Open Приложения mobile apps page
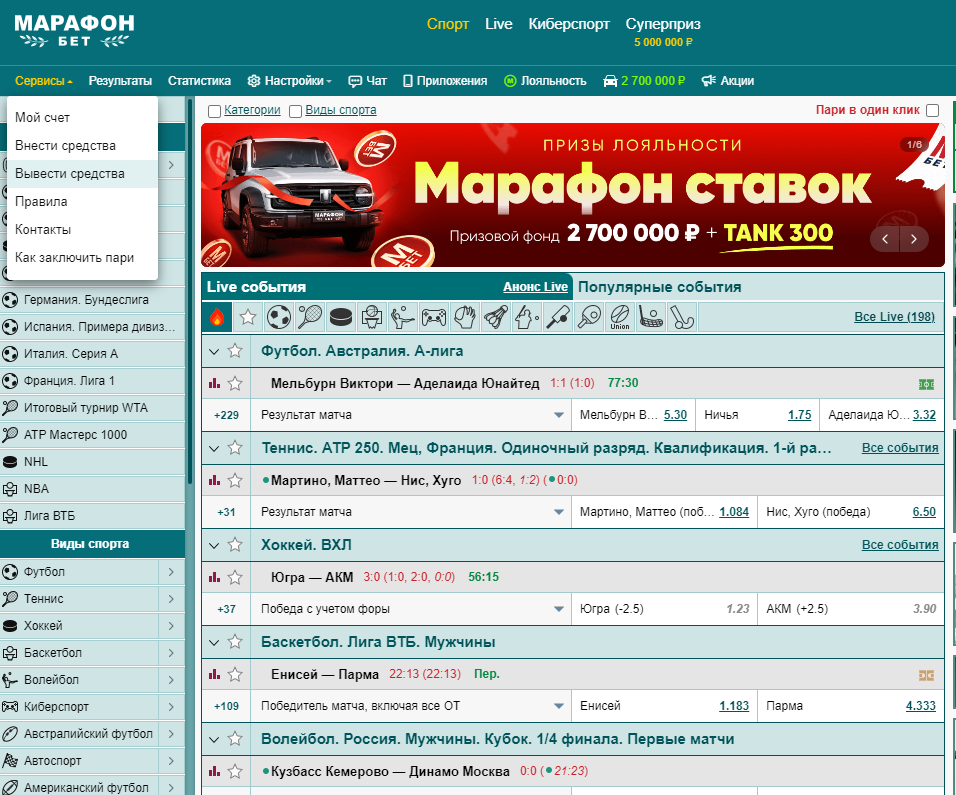This screenshot has height=795, width=956. (445, 81)
